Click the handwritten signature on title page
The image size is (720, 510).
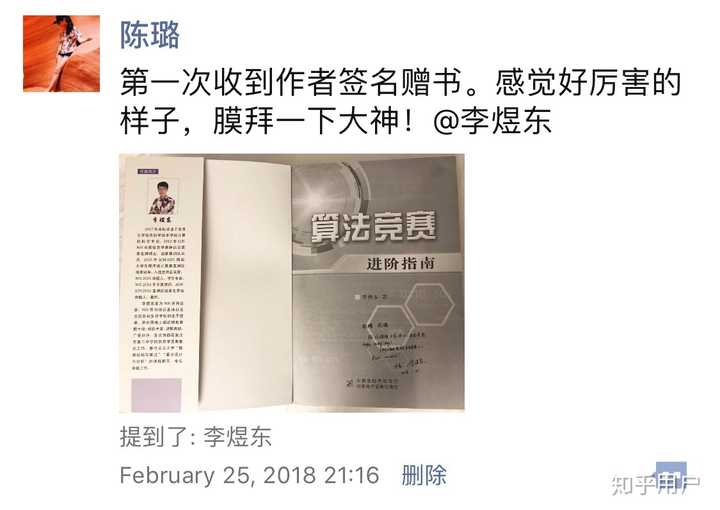(396, 351)
